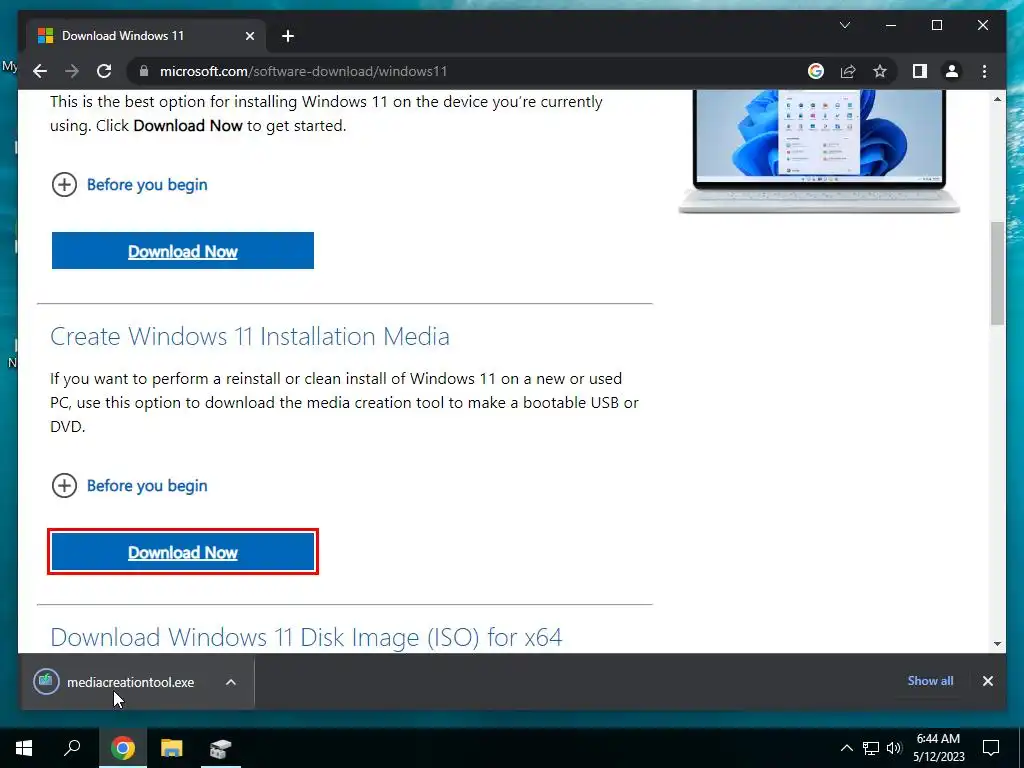Open File Explorer from taskbar

pos(172,748)
